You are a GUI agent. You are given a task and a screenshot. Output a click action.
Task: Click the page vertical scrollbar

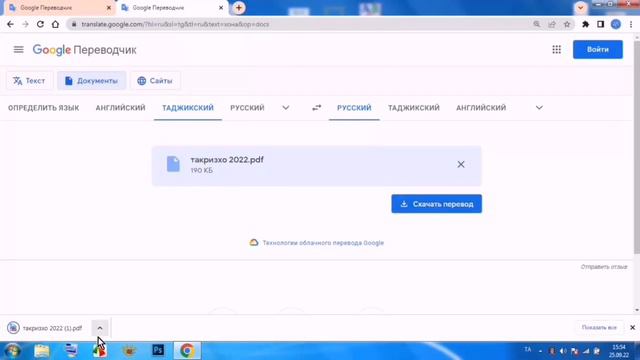[637, 147]
